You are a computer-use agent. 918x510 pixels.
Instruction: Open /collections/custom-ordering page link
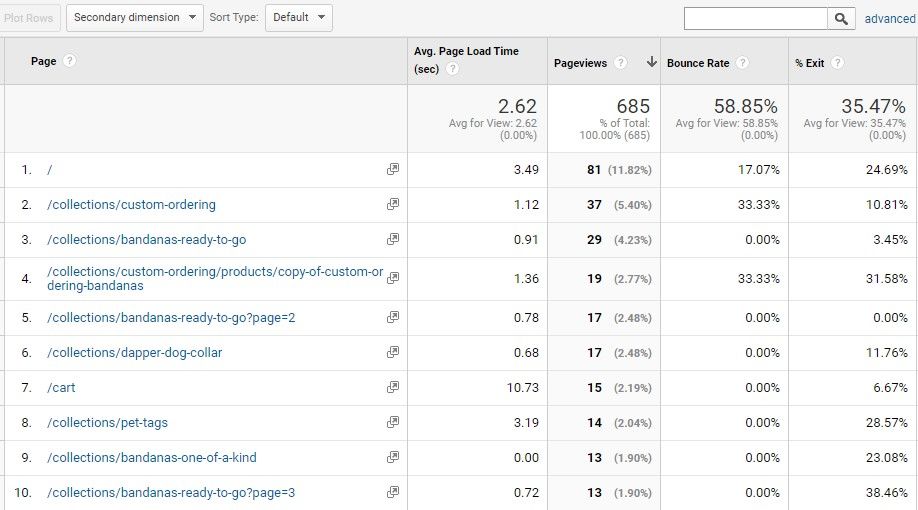coord(131,205)
